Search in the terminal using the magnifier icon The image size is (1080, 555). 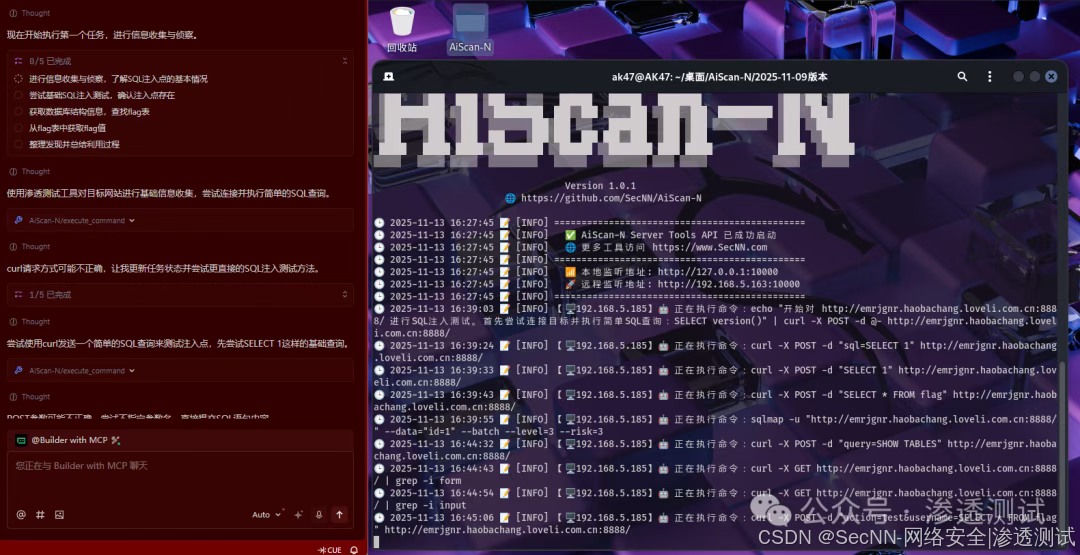click(962, 76)
